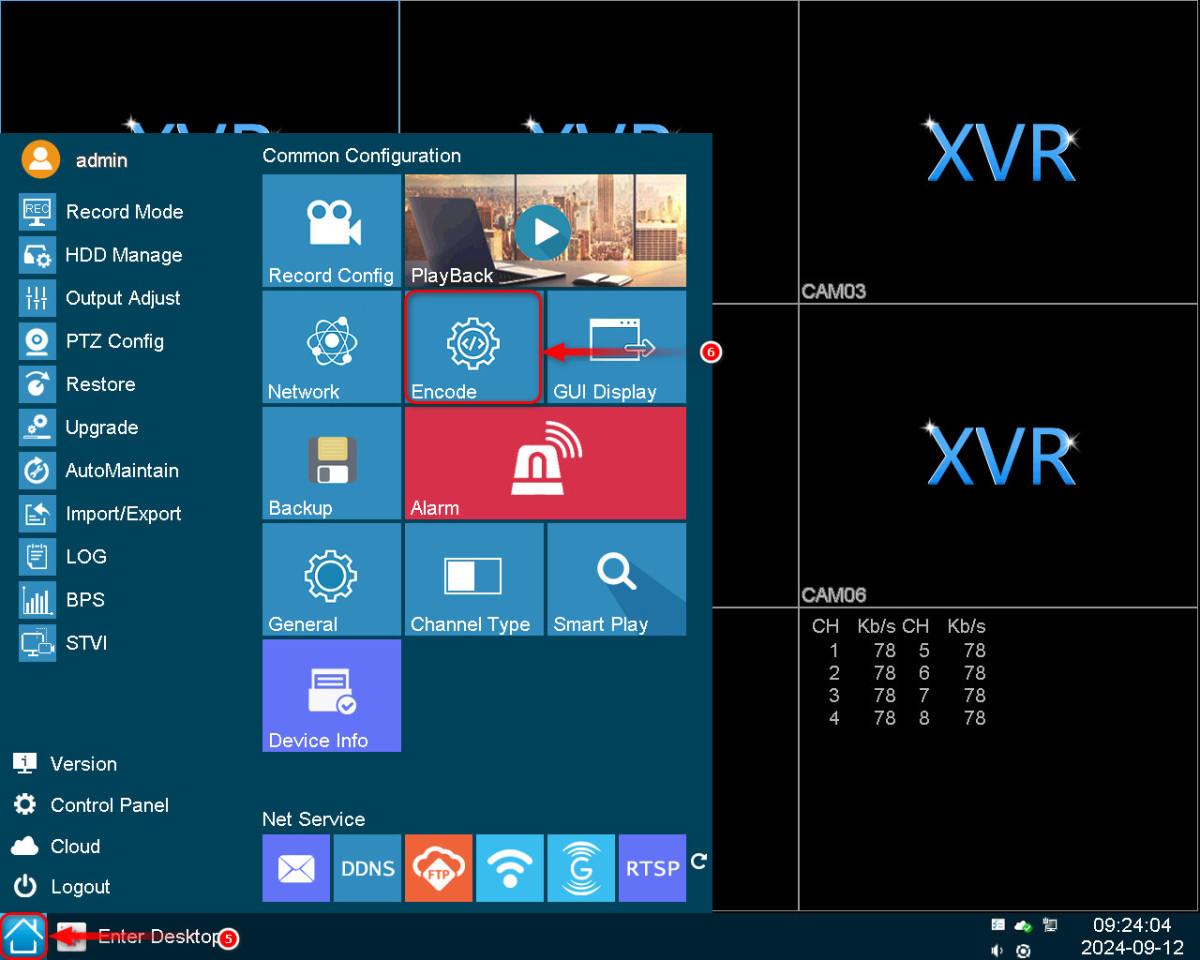
Task: Click the FTP net service icon
Action: tap(438, 868)
